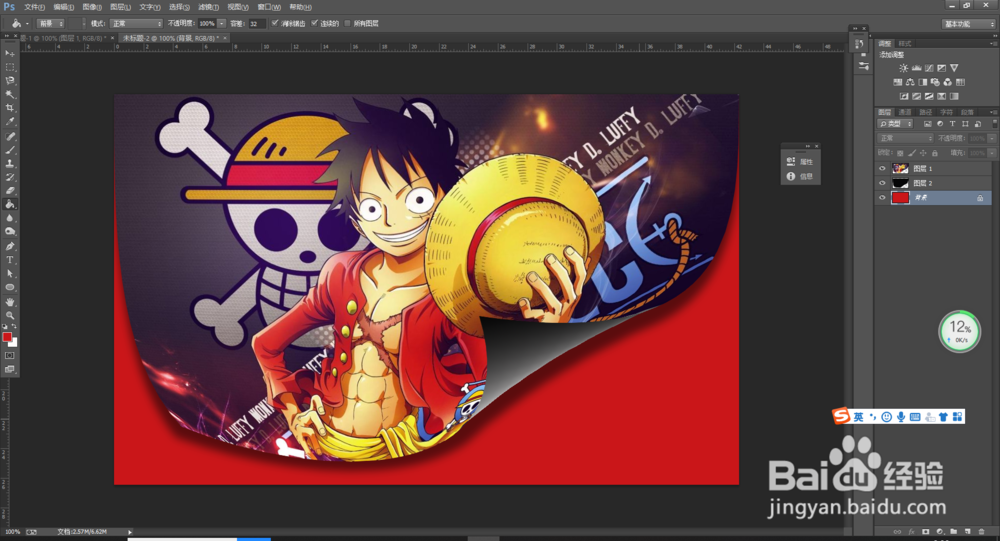Screen dimensions: 1000x541
Task: Select the Hand tool
Action: coord(10,302)
